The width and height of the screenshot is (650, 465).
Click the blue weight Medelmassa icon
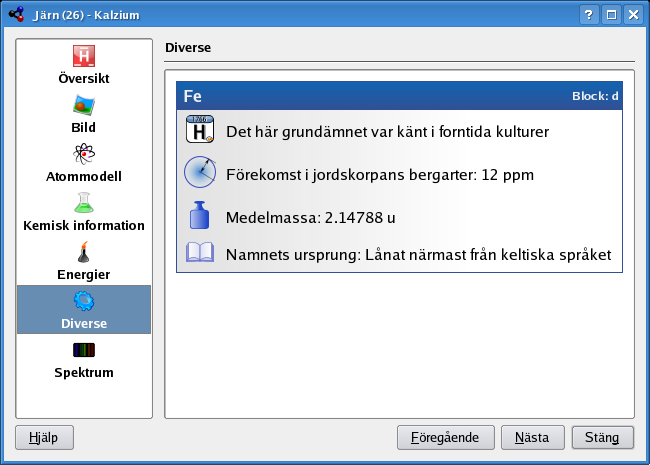(x=199, y=215)
